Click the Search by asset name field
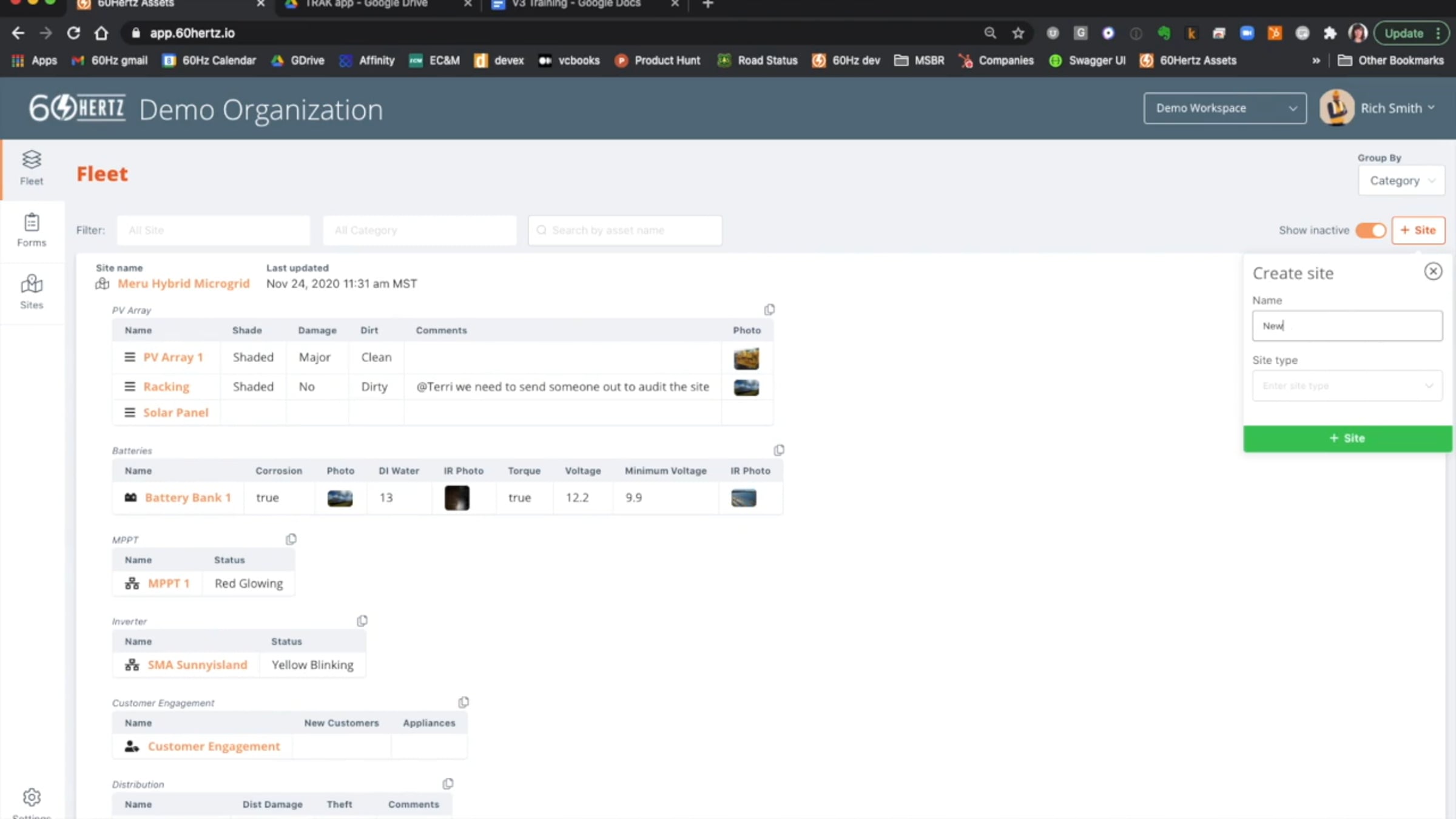The height and width of the screenshot is (819, 1456). pyautogui.click(x=625, y=231)
